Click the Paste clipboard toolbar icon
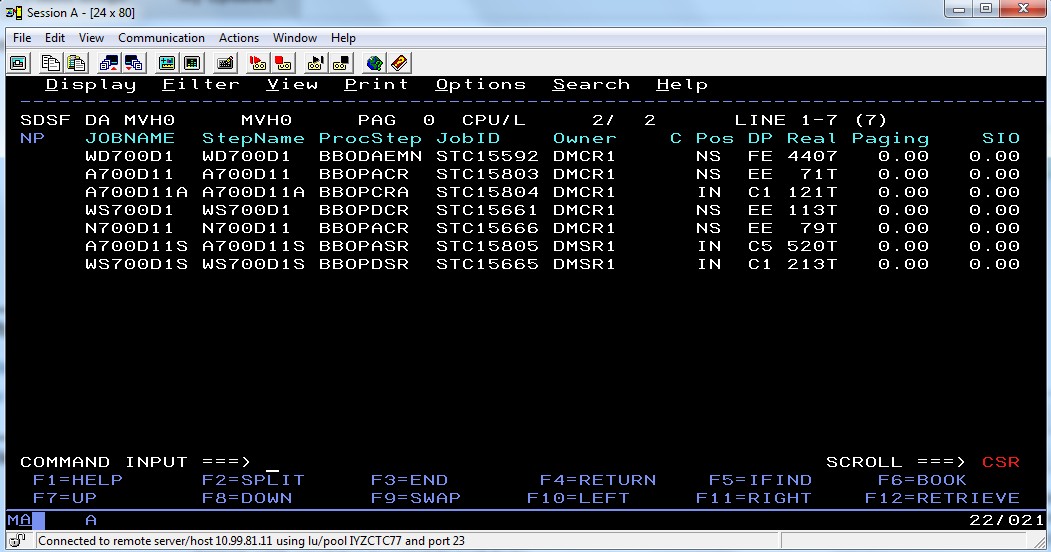 (x=76, y=63)
